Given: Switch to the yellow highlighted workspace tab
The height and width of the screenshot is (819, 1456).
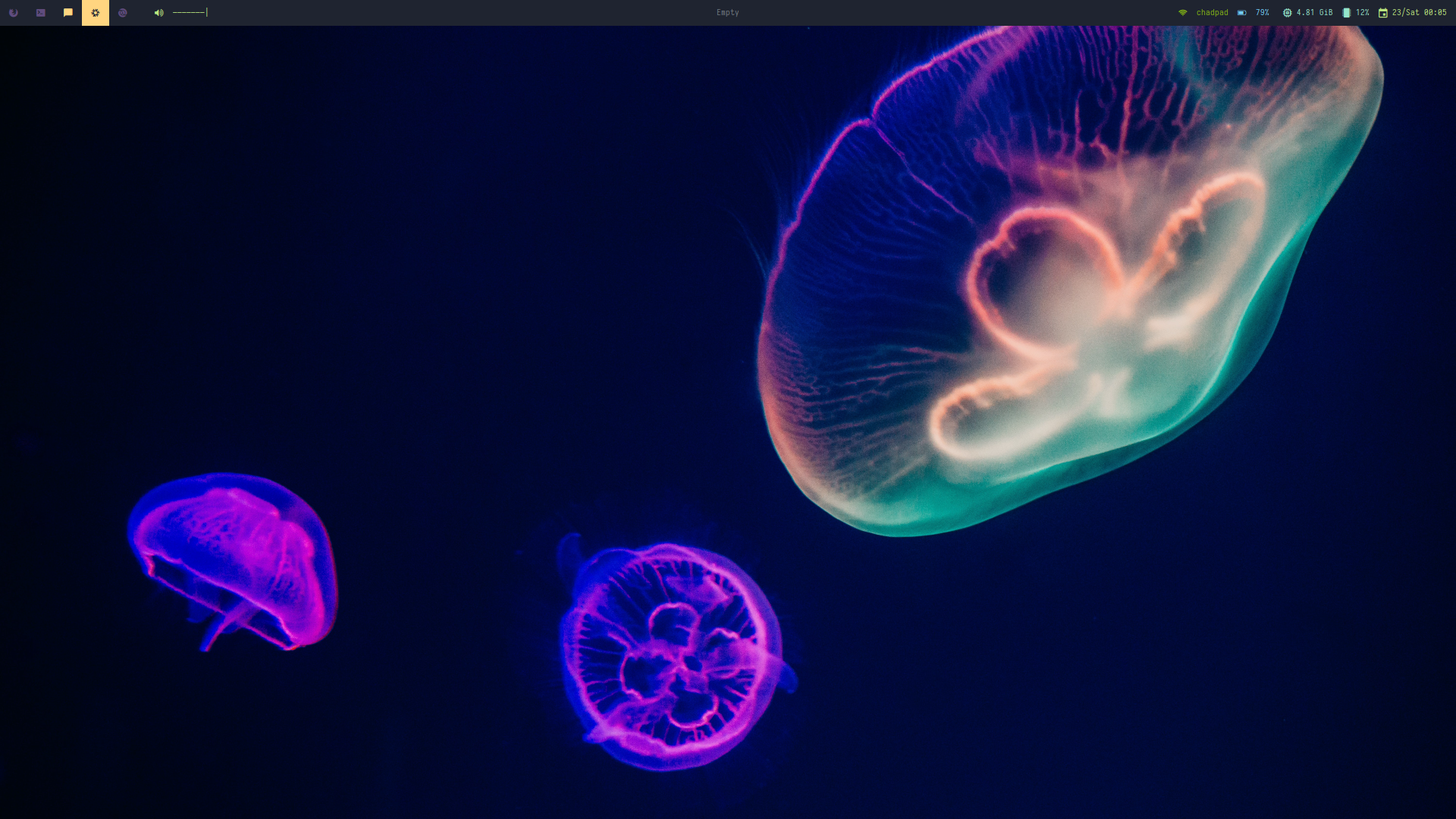Looking at the screenshot, I should (95, 12).
